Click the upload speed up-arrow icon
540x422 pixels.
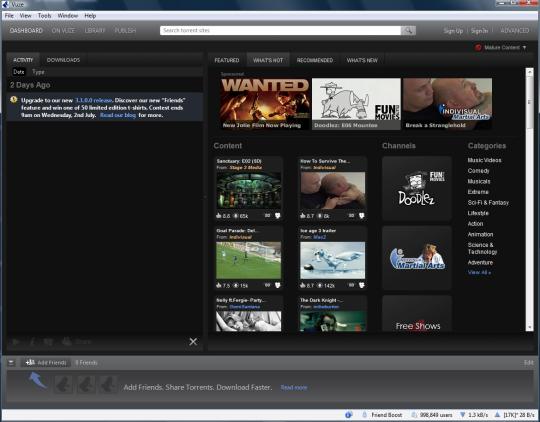(497, 415)
